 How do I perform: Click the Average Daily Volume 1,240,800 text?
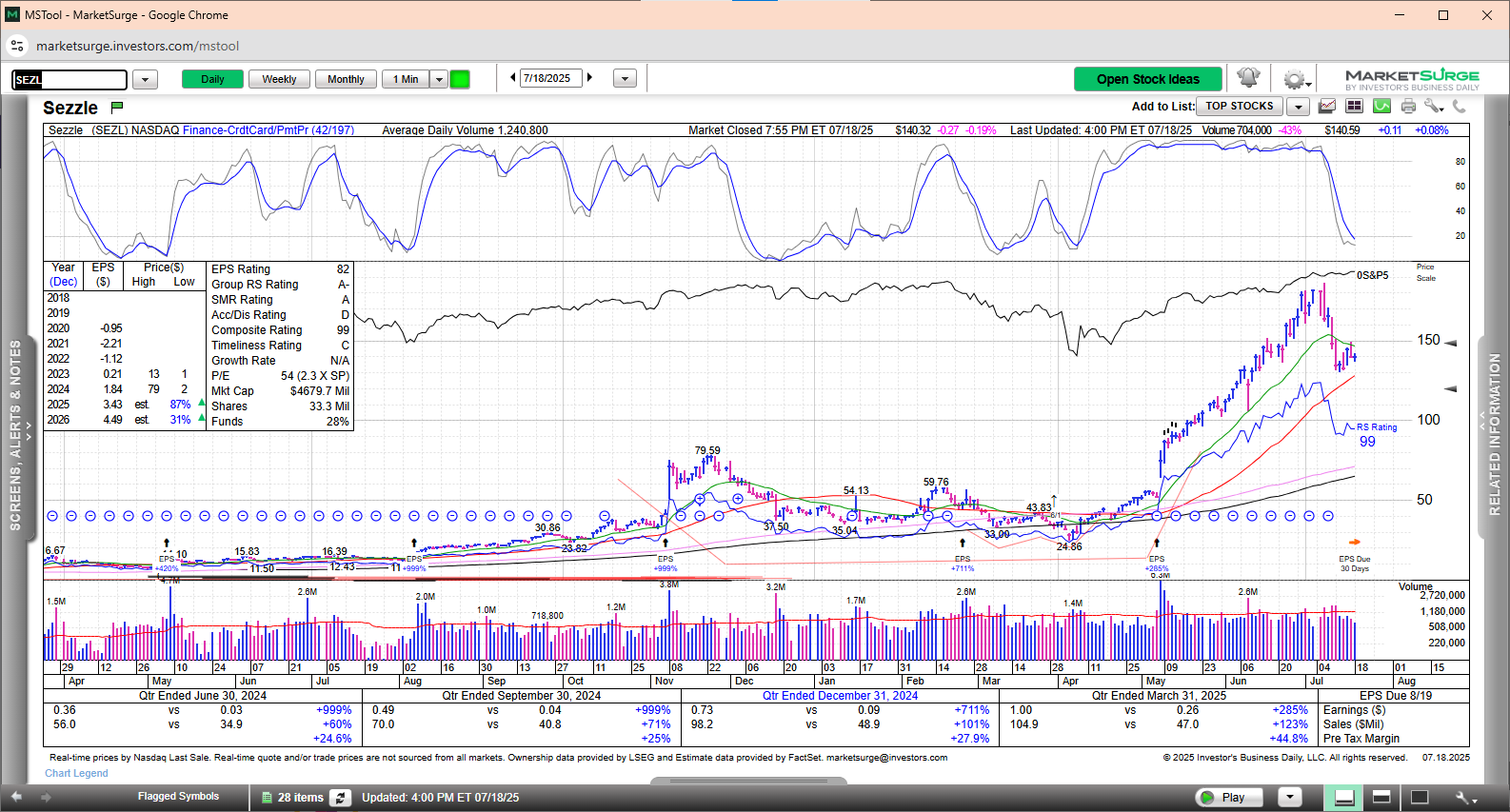point(465,130)
